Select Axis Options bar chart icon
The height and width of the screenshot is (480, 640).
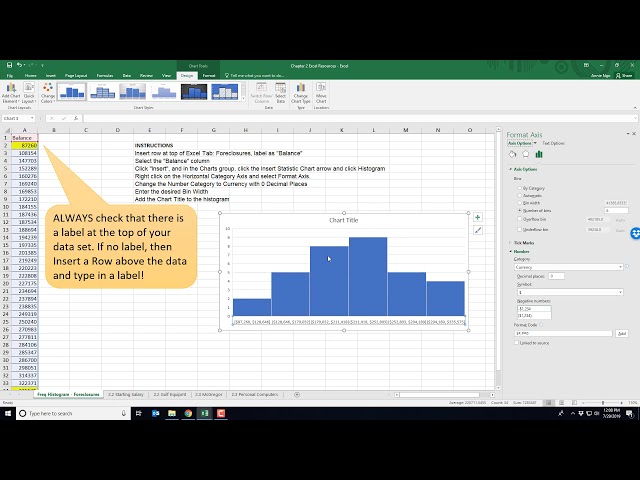point(539,154)
